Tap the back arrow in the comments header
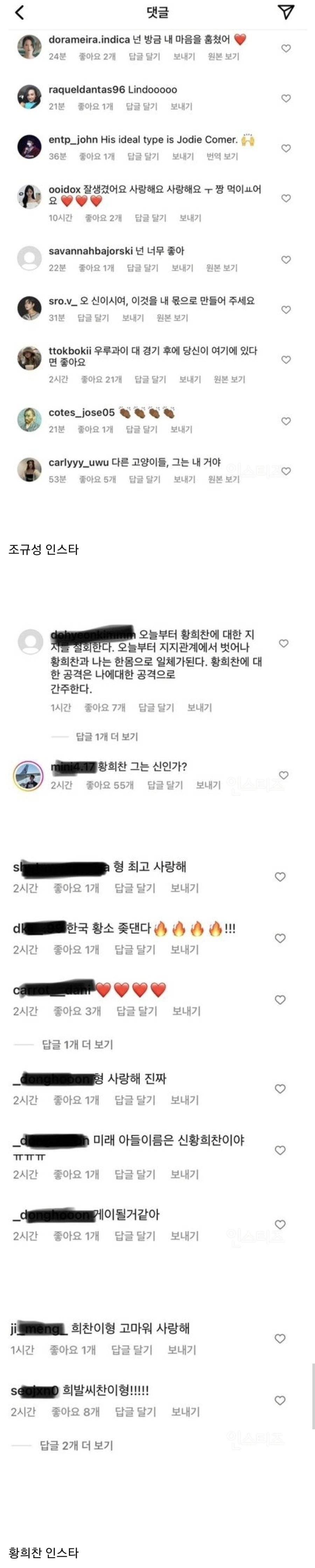The image size is (315, 1568). tap(19, 12)
